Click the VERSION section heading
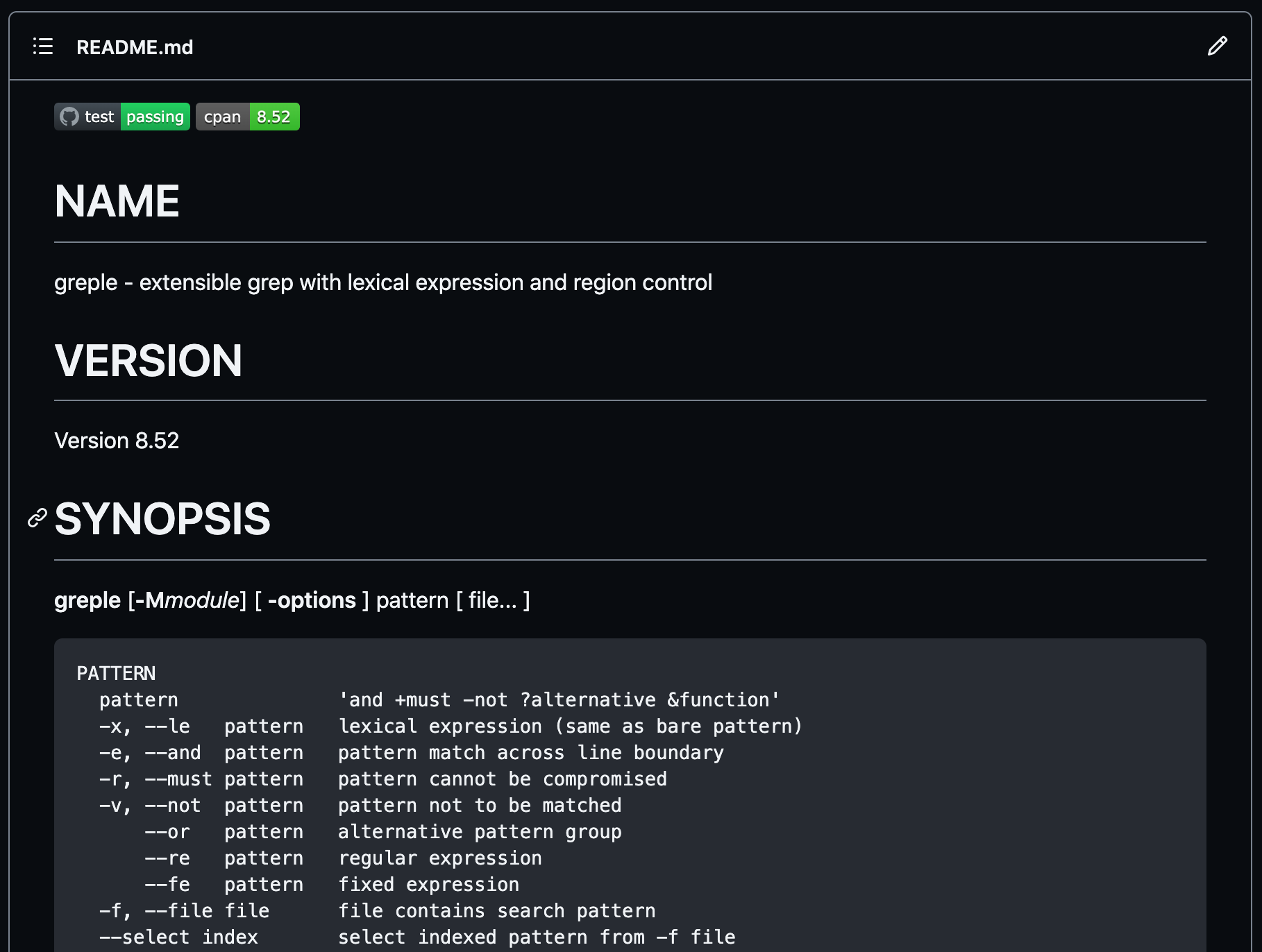Viewport: 1262px width, 952px height. point(148,361)
